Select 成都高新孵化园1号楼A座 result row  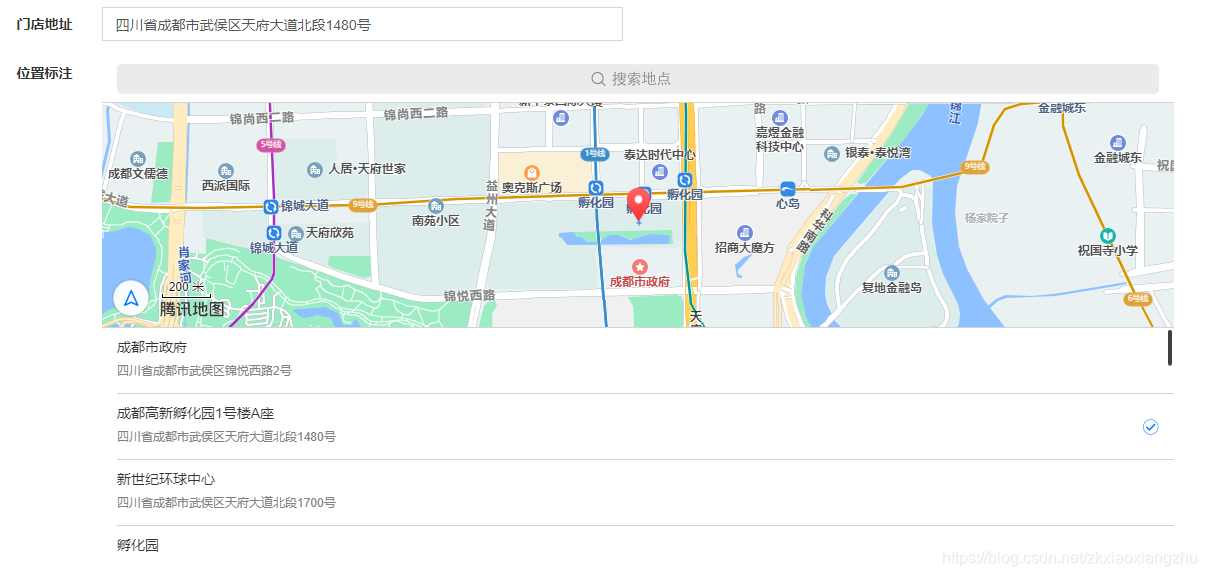tap(638, 427)
